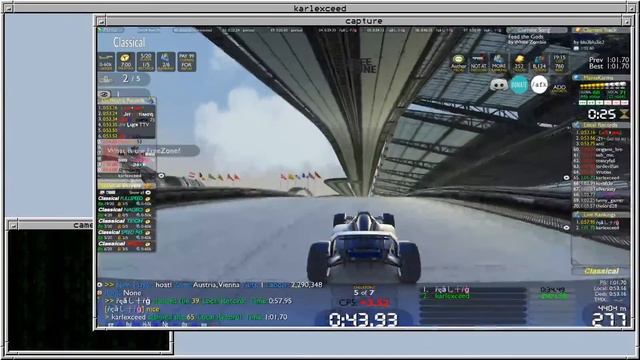Open capture window menu button top left
This screenshot has width=640, height=360.
pos(101,21)
